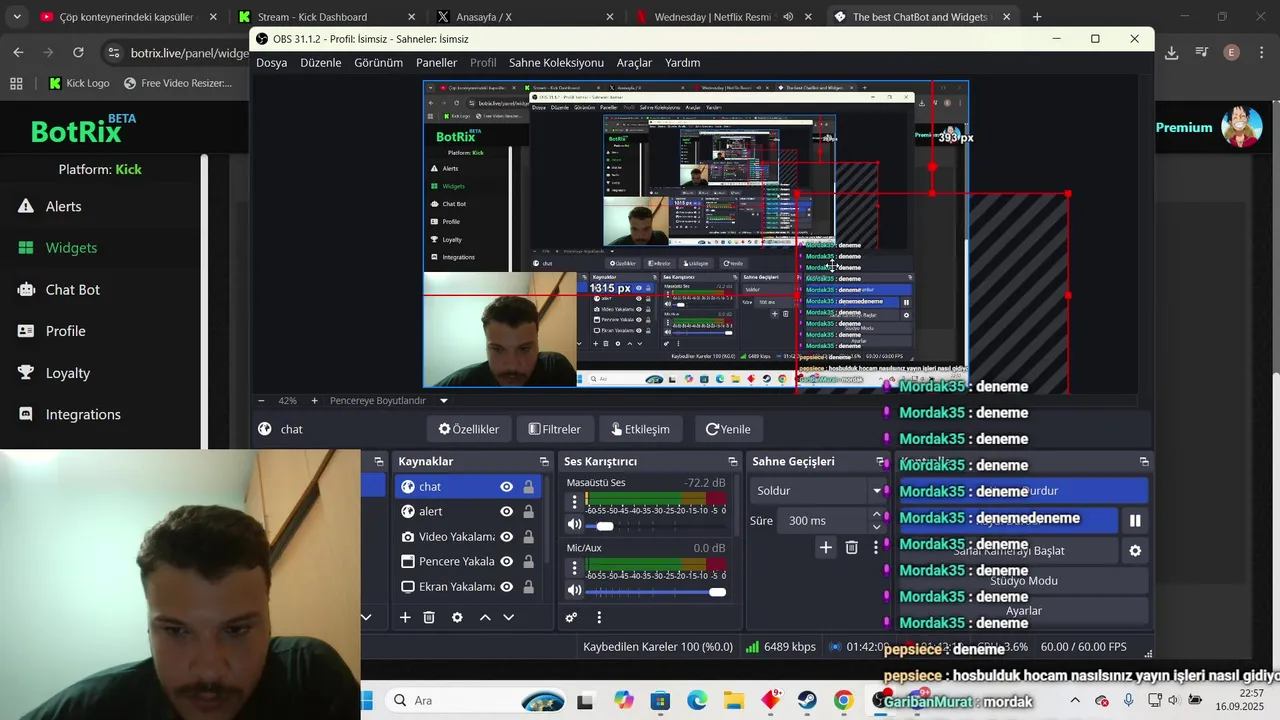Click Filtreler button

[555, 429]
